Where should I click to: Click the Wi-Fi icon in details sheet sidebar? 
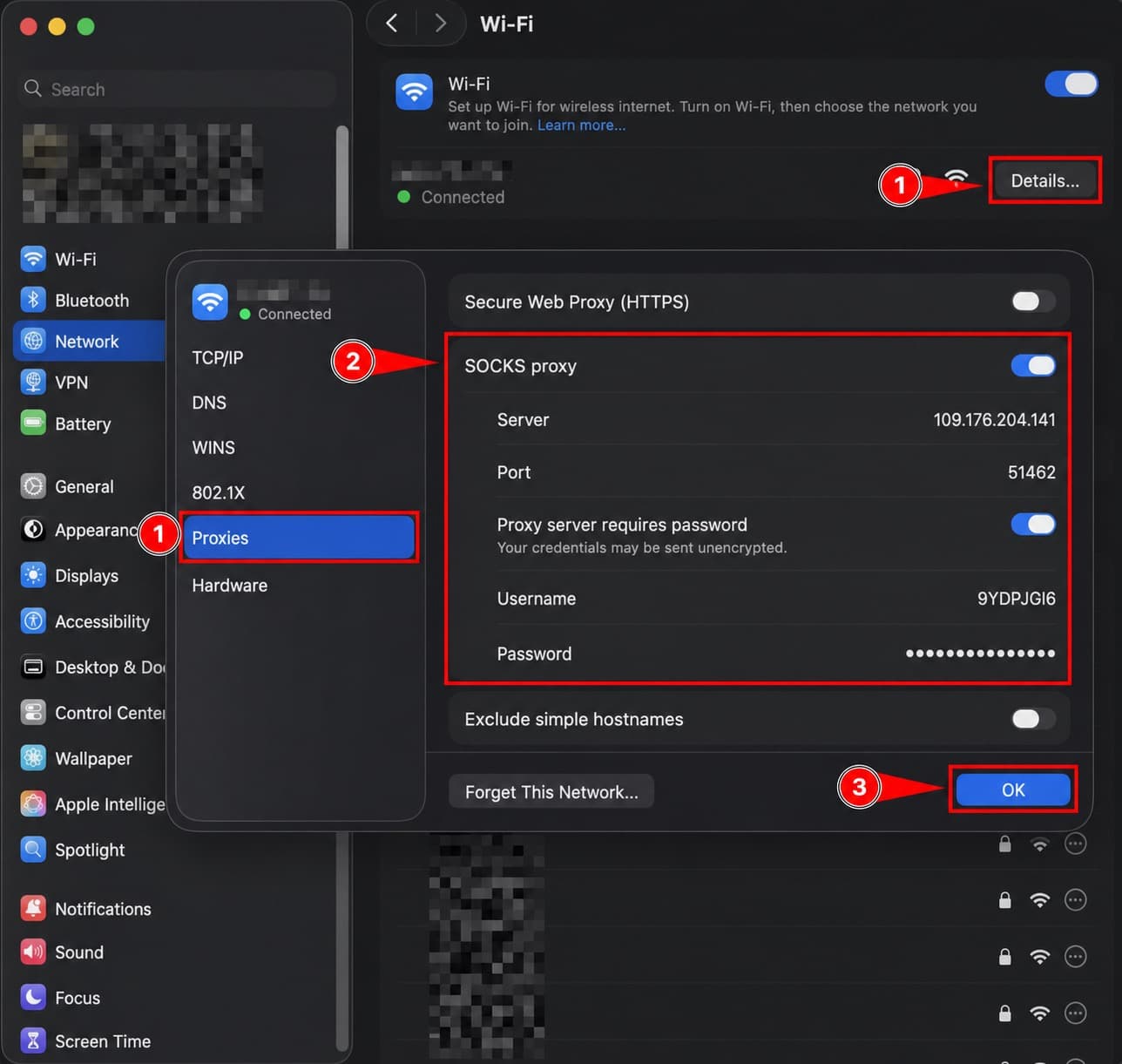(x=210, y=302)
